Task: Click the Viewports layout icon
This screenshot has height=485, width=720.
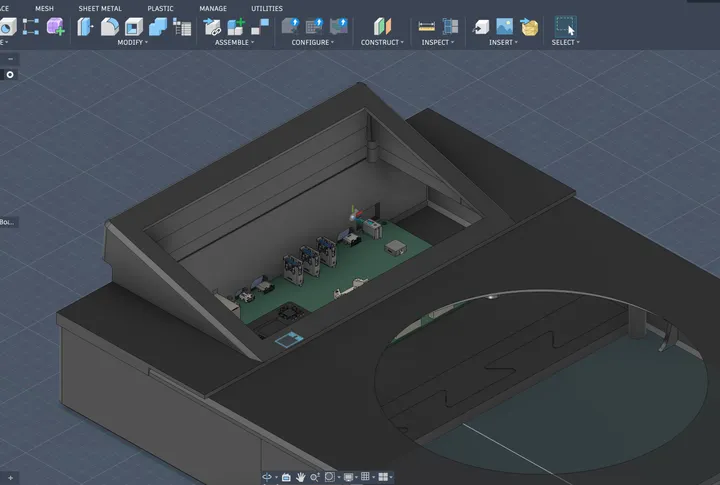Action: [x=383, y=477]
